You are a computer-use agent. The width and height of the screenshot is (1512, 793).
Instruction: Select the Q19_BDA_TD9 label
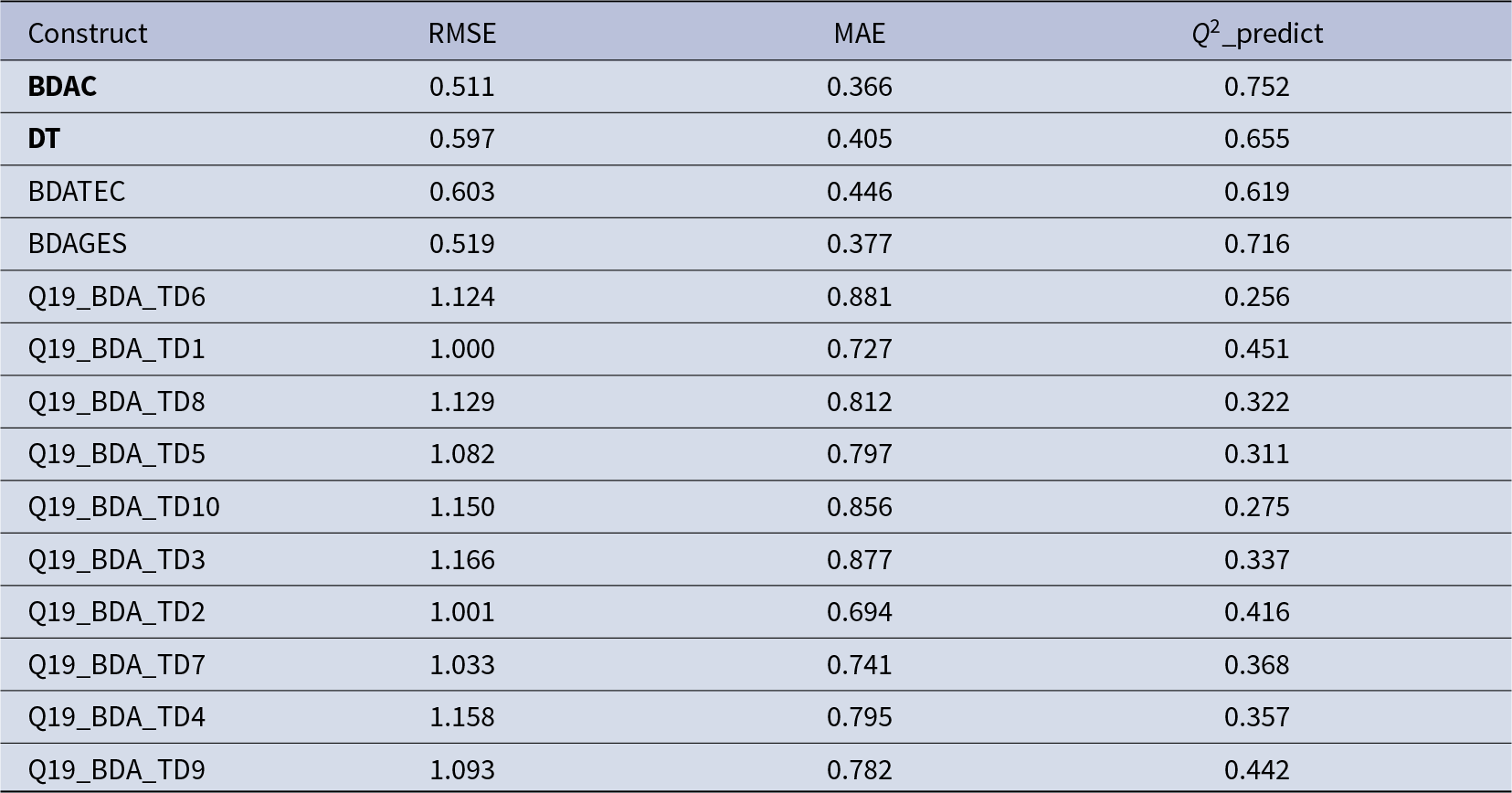click(x=117, y=769)
